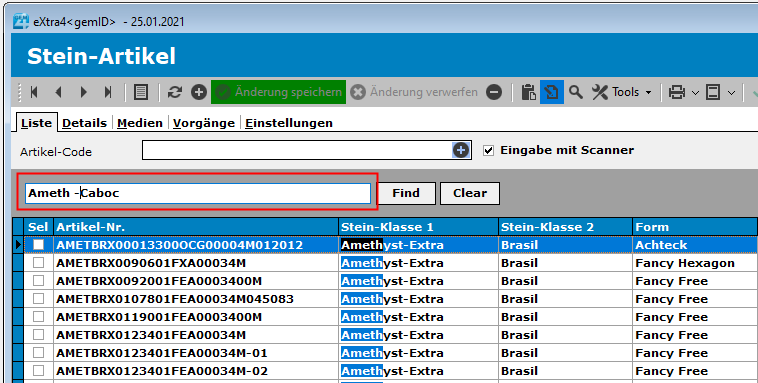Click Änderung speichern button
The image size is (758, 383).
click(x=278, y=92)
